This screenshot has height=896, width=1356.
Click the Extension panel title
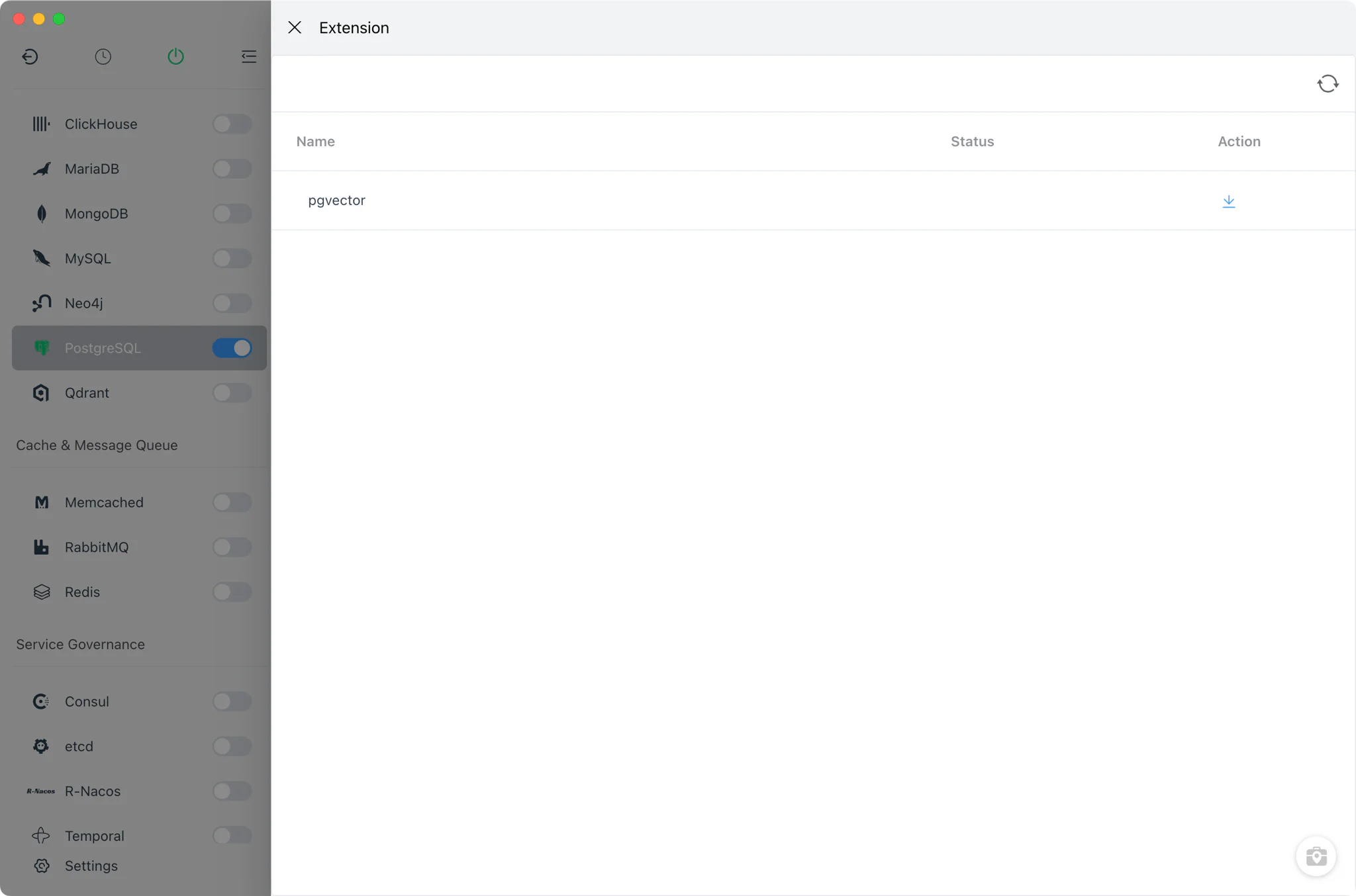pos(354,28)
